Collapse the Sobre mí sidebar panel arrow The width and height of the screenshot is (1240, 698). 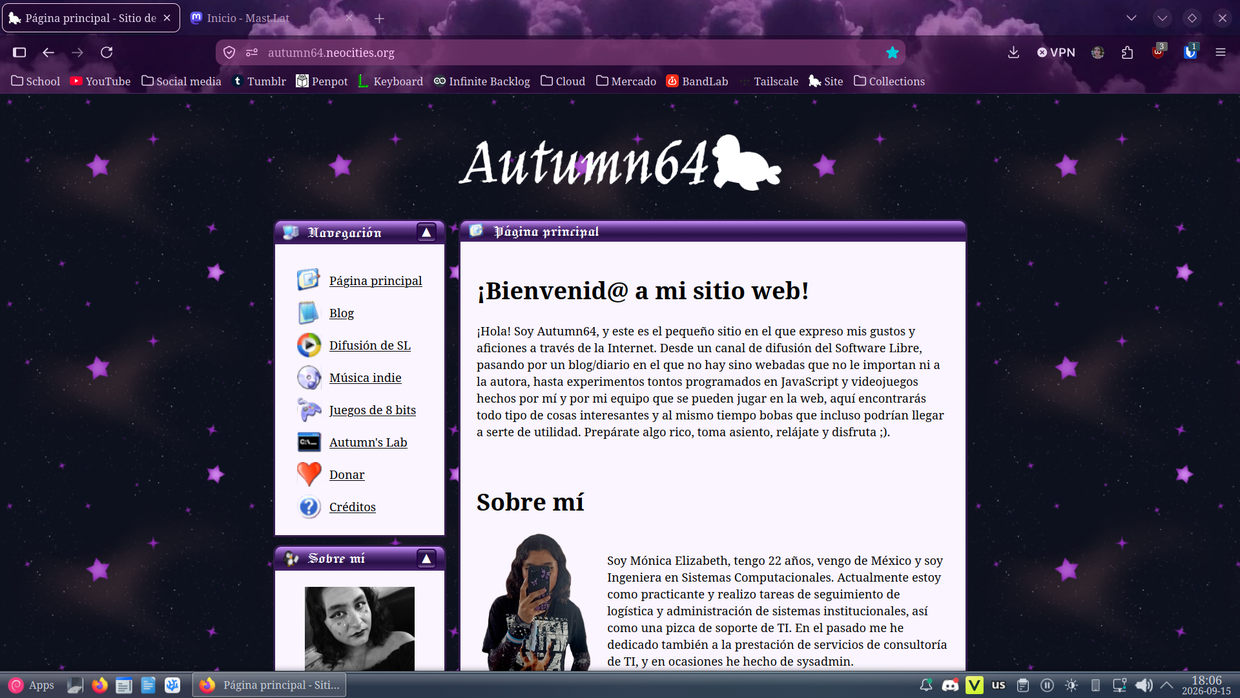click(426, 558)
